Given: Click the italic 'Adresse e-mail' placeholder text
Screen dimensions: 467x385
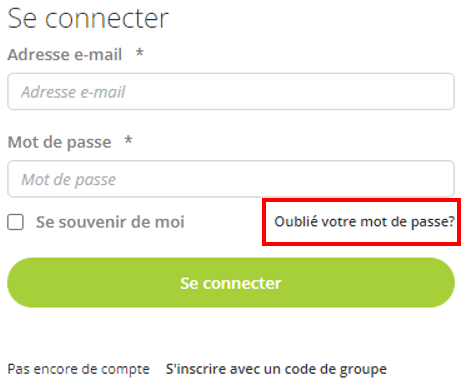Looking at the screenshot, I should [73, 92].
